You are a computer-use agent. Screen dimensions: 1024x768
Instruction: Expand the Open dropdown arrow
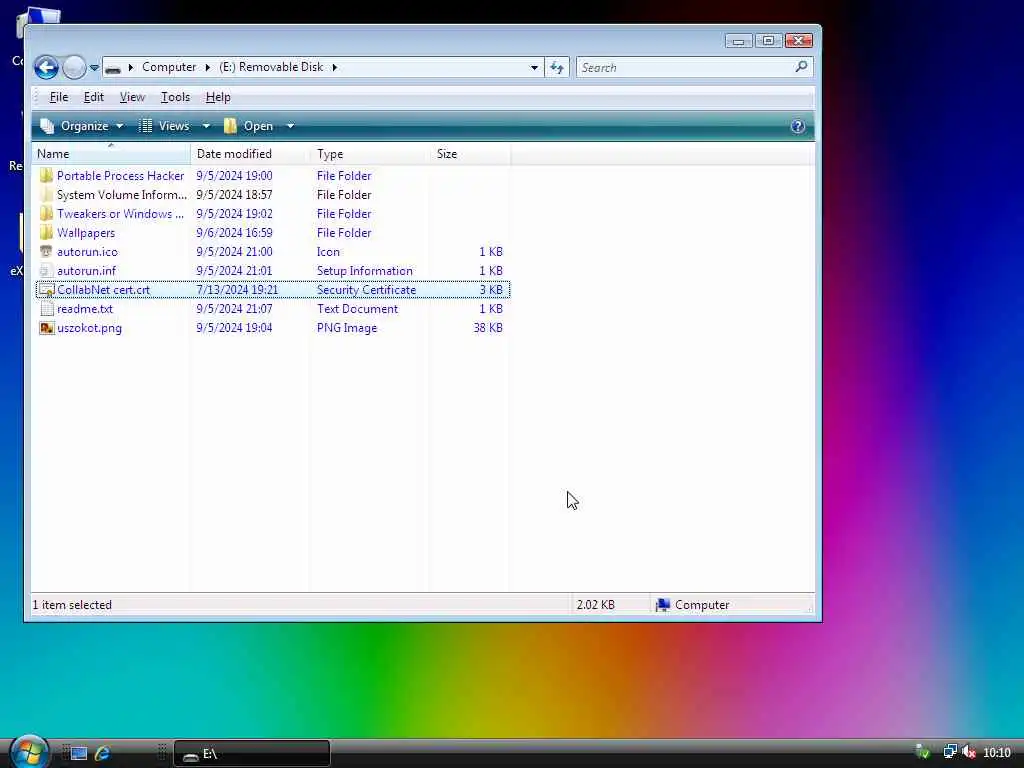click(291, 126)
